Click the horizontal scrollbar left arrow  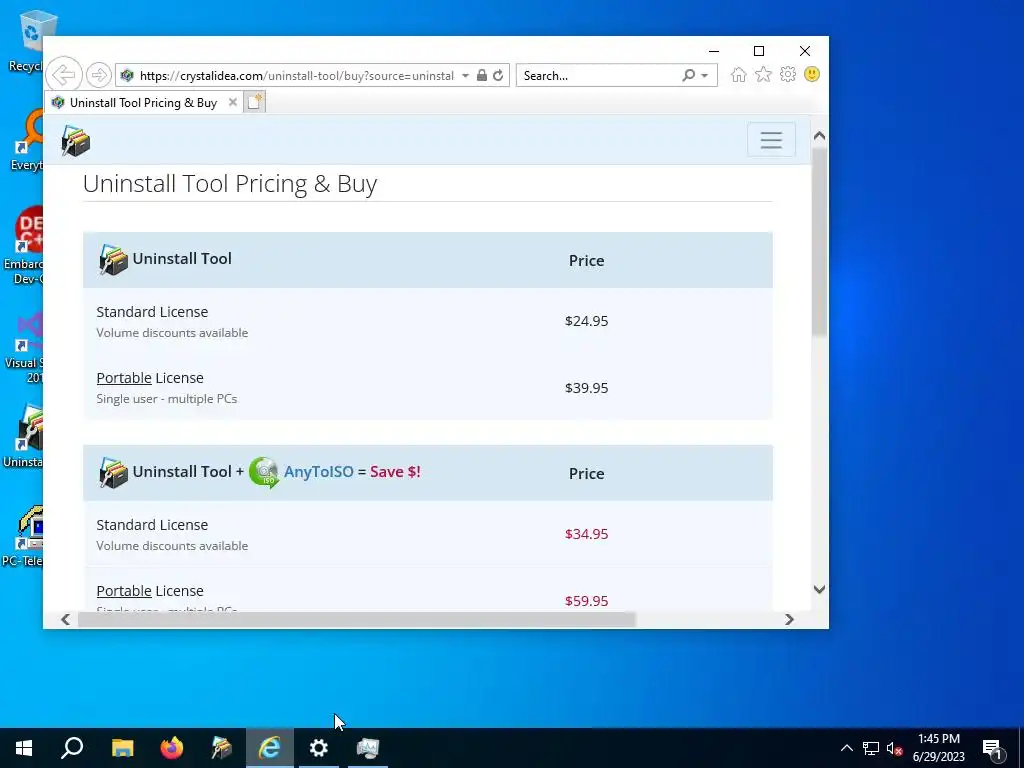65,619
